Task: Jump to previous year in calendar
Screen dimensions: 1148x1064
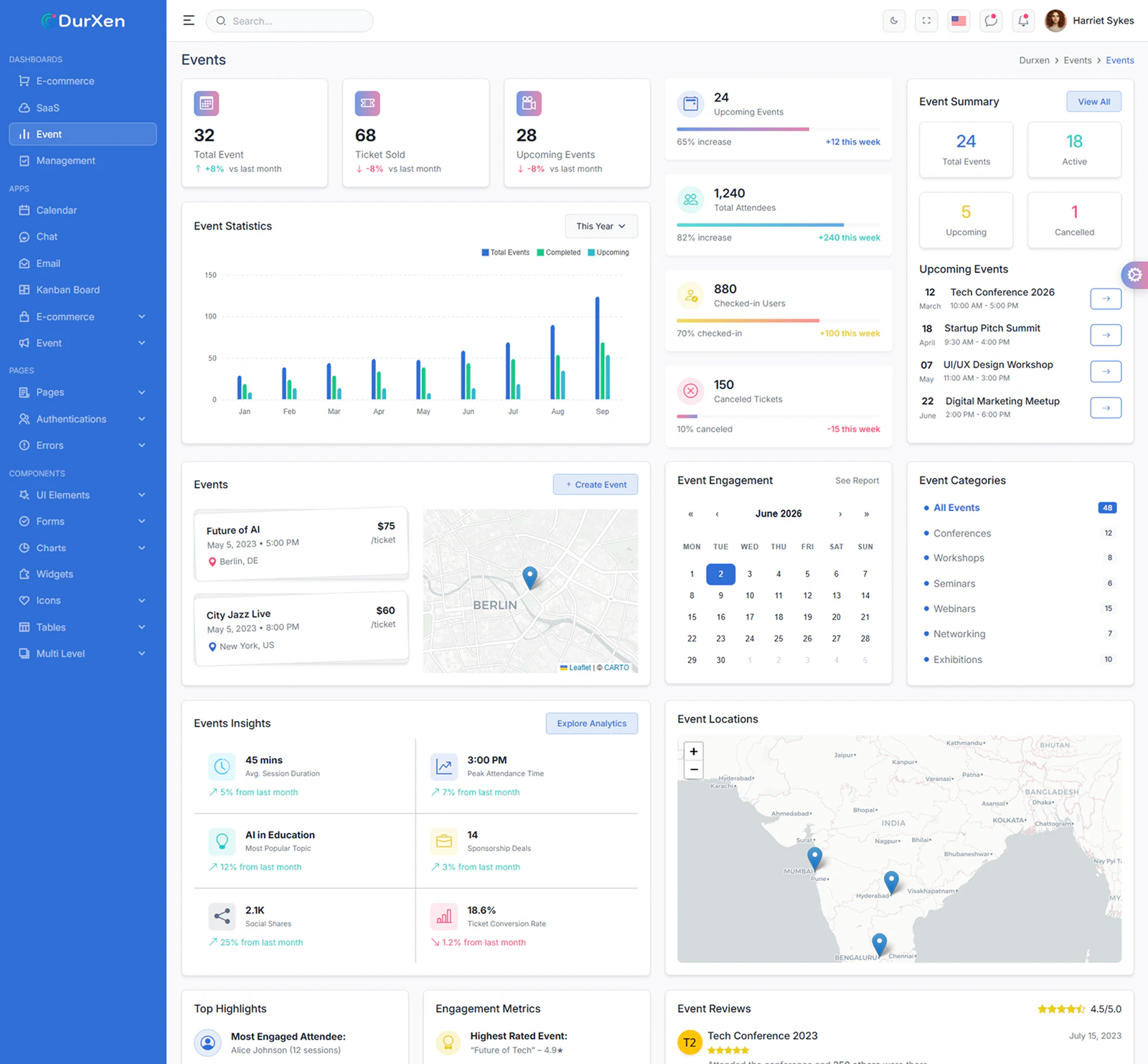Action: pos(691,514)
